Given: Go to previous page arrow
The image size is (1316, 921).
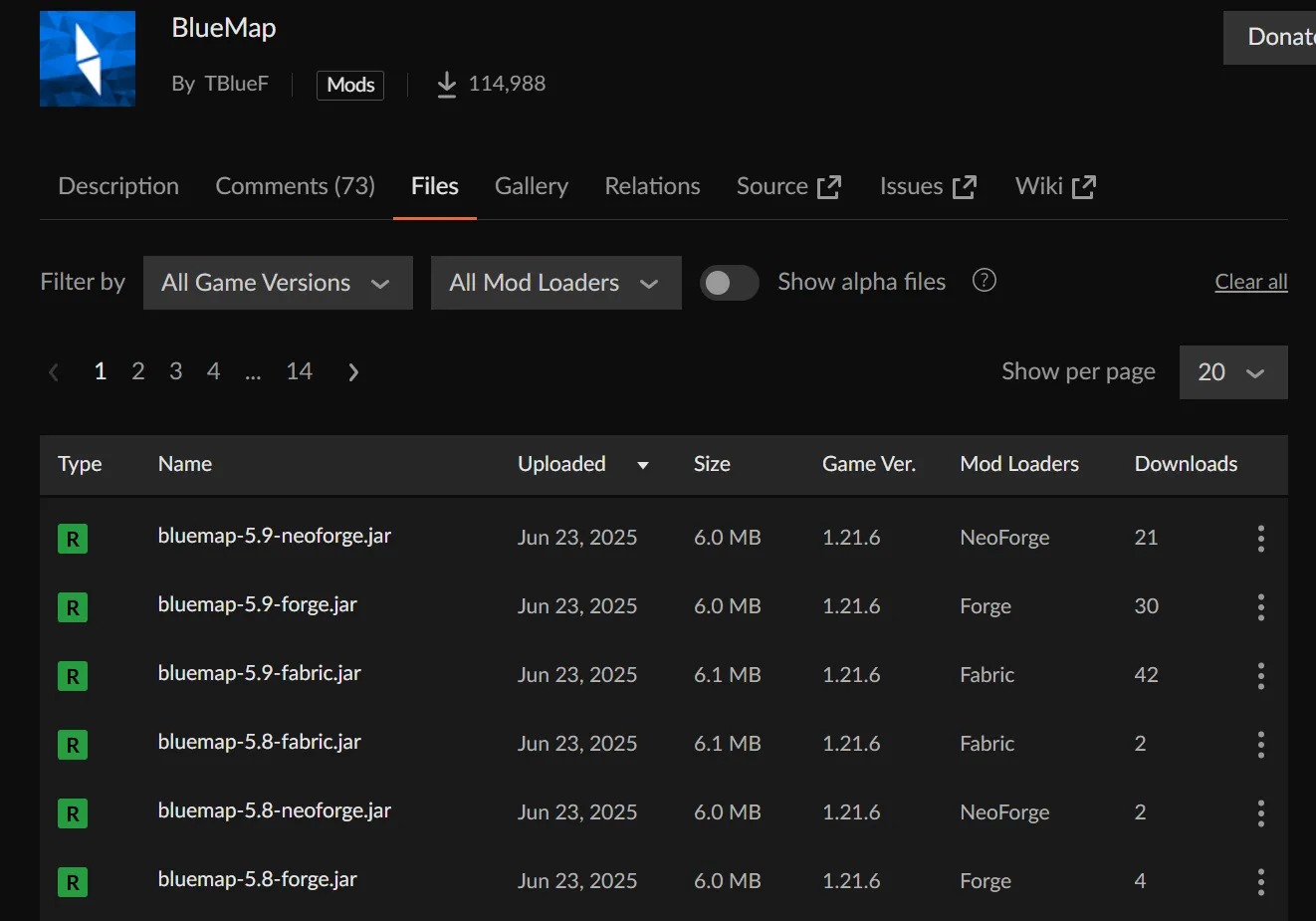Looking at the screenshot, I should pyautogui.click(x=54, y=372).
